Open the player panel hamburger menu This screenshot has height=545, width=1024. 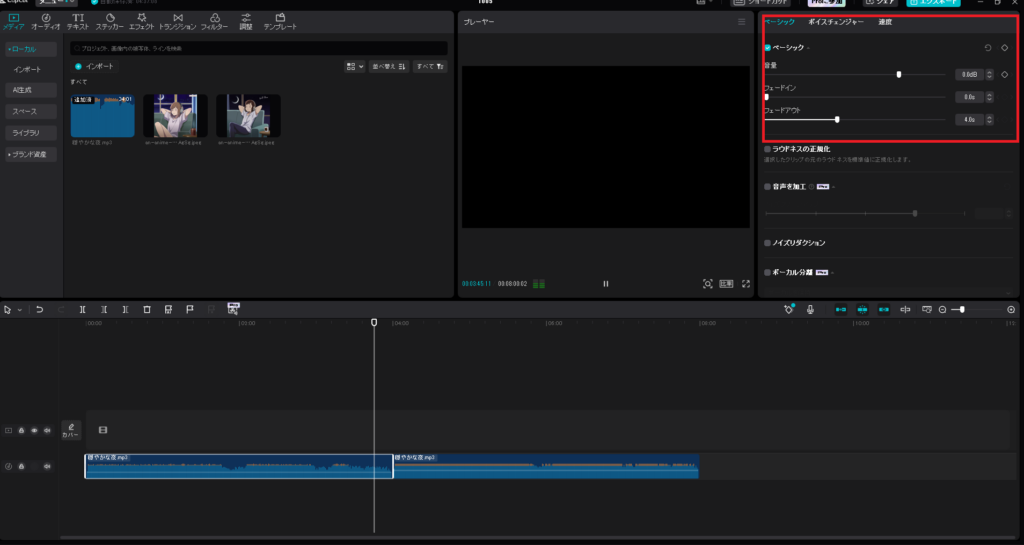tap(741, 22)
